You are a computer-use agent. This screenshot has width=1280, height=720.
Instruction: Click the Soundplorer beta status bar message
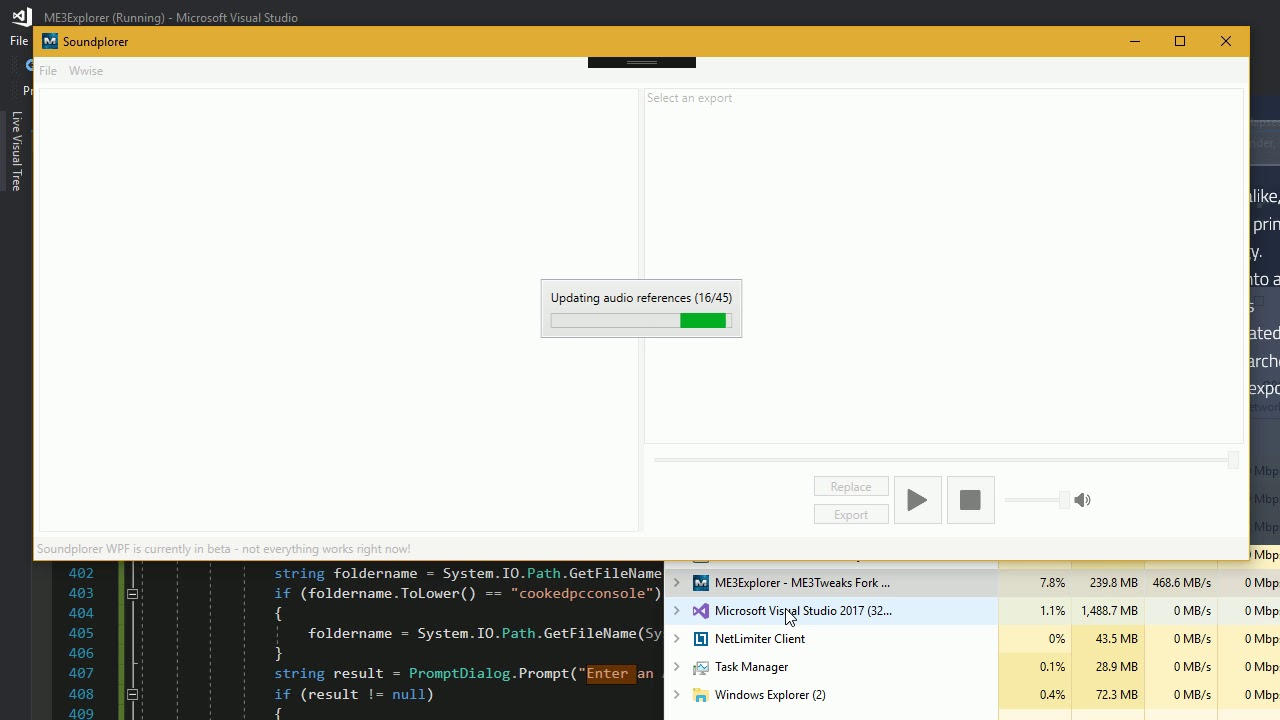pos(224,549)
